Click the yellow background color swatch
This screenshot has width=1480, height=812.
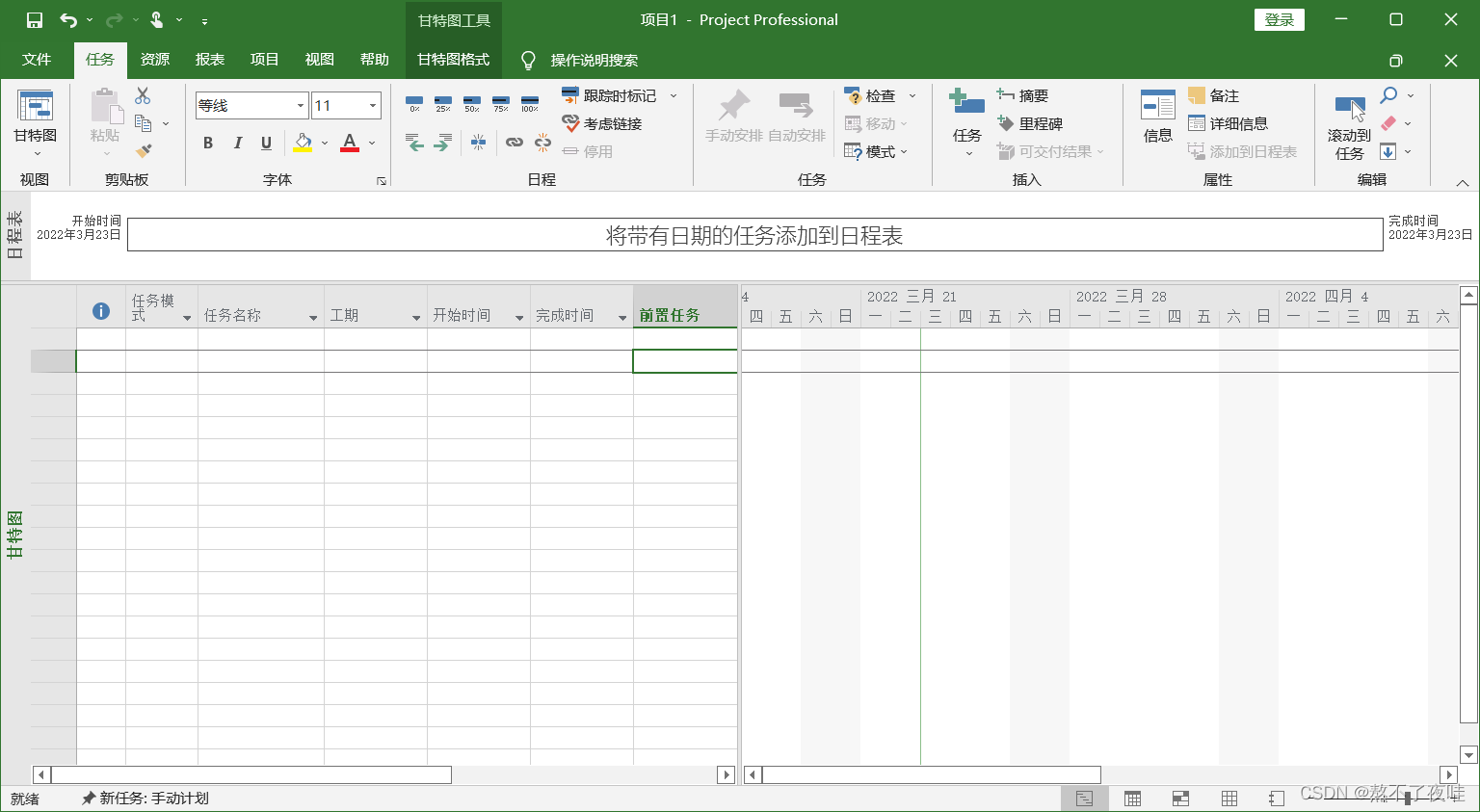pos(303,143)
